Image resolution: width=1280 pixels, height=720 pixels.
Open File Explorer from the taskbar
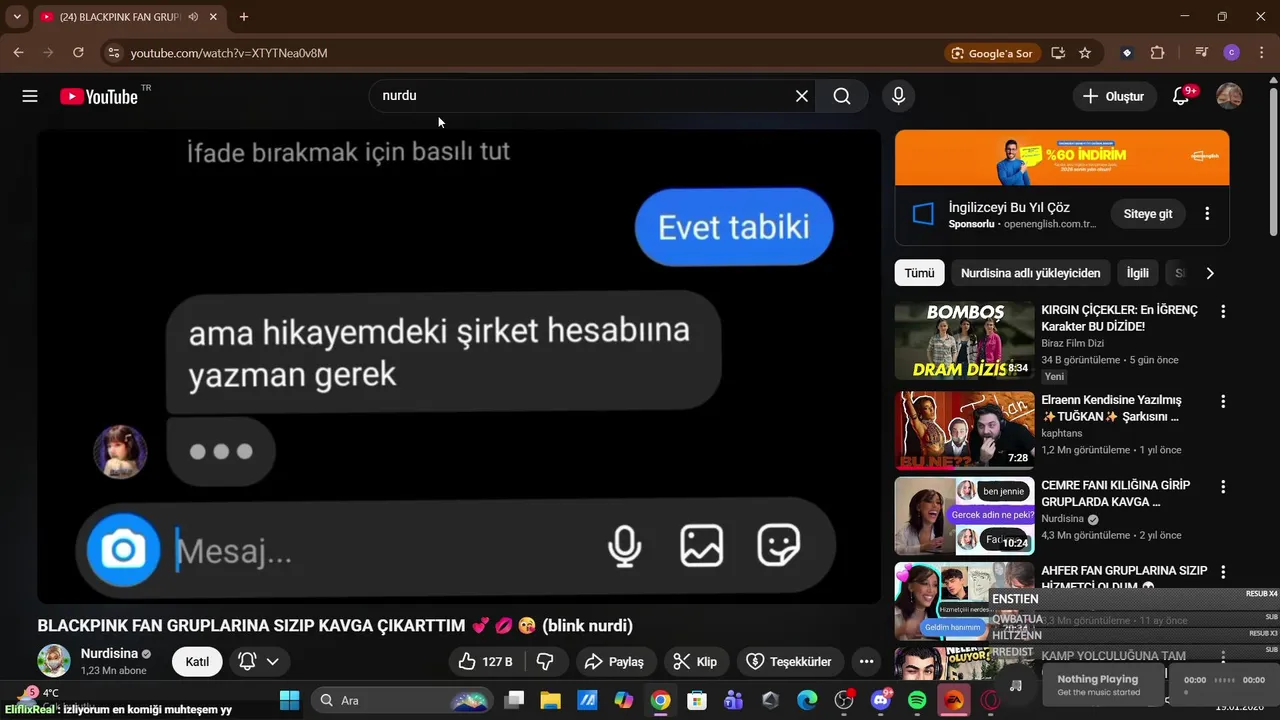[551, 700]
